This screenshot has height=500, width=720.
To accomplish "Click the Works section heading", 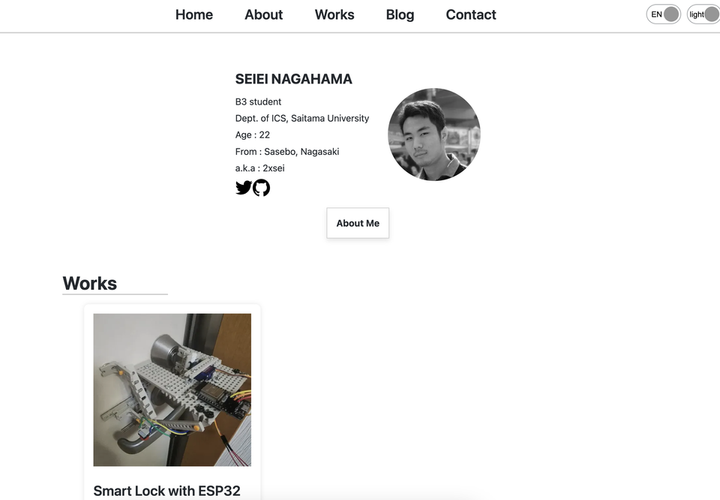I will [90, 283].
